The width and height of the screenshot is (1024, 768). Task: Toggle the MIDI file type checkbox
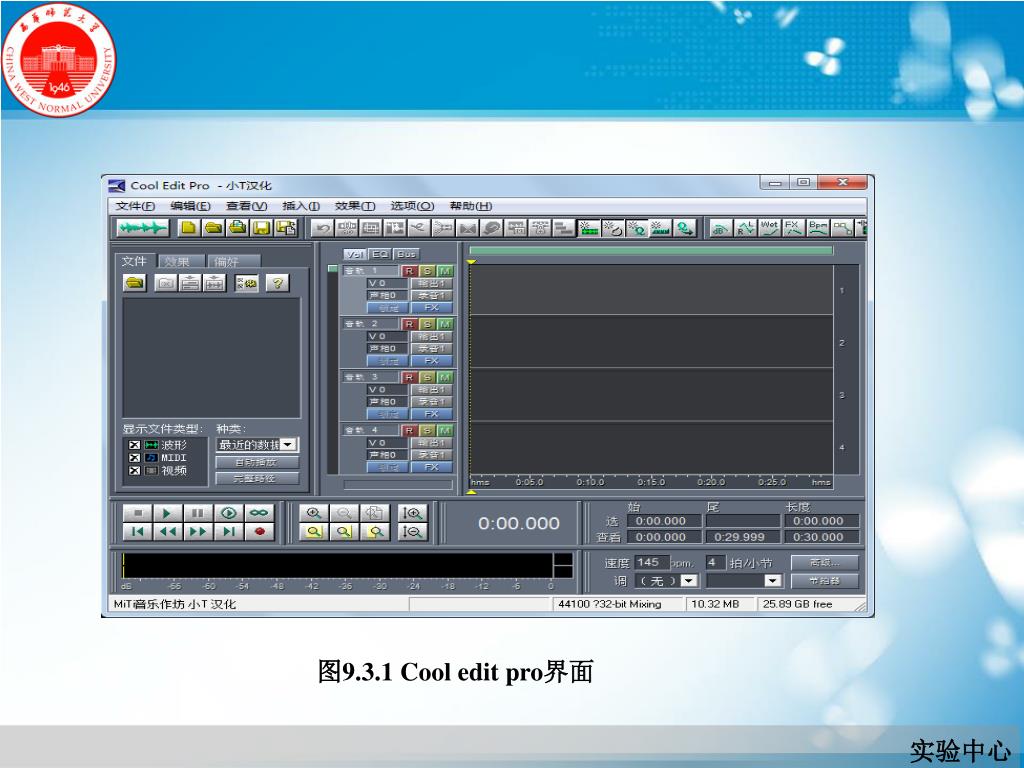coord(135,458)
